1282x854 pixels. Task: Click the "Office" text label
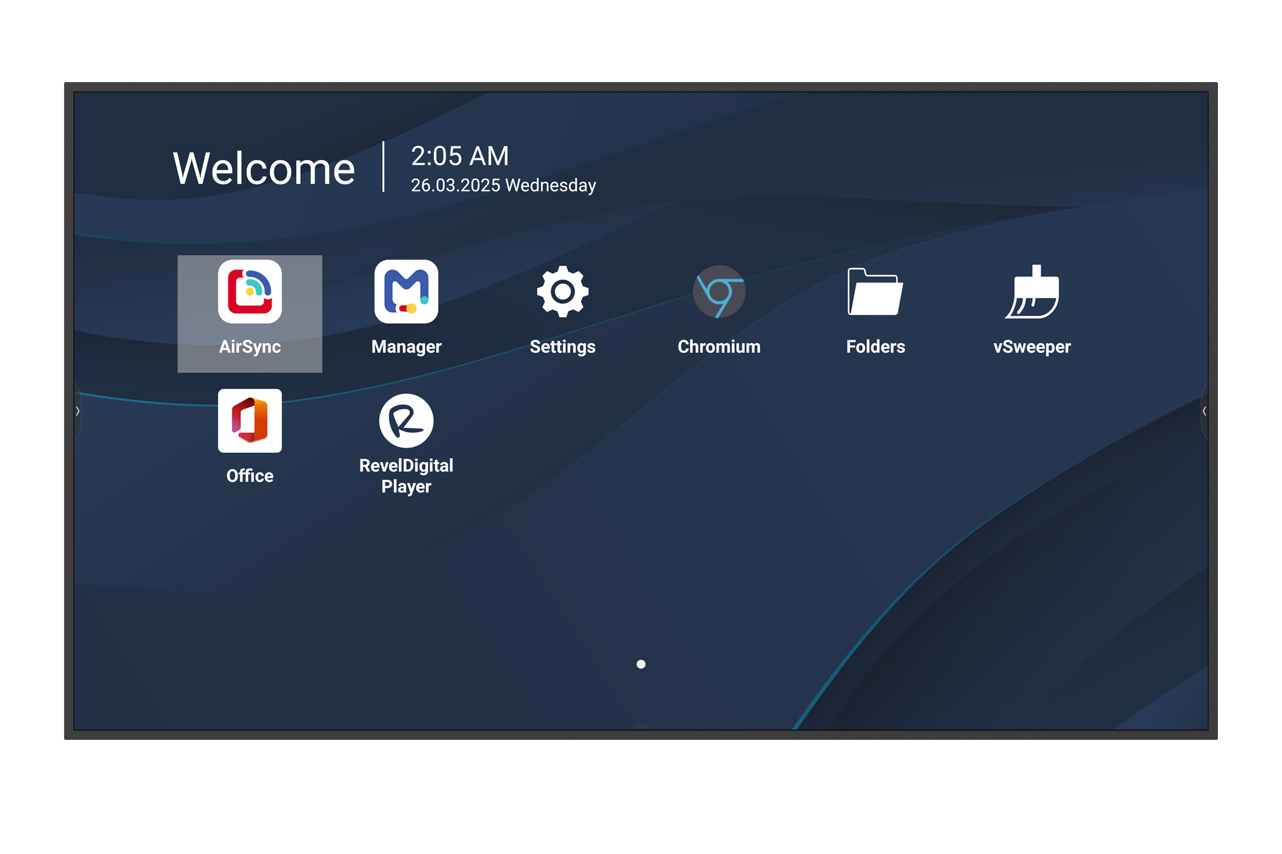[x=250, y=476]
